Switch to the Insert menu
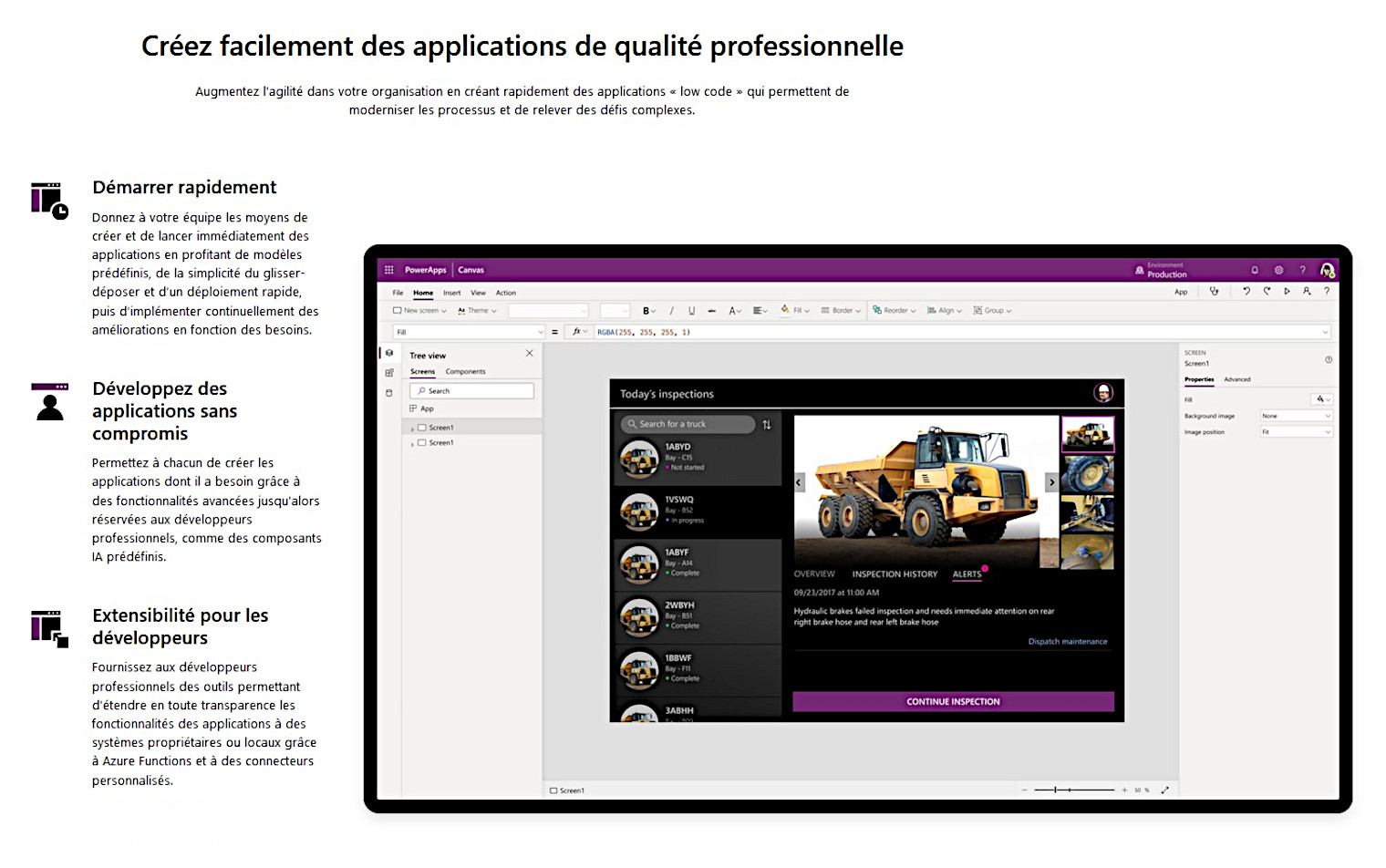Image resolution: width=1386 pixels, height=868 pixels. [452, 292]
